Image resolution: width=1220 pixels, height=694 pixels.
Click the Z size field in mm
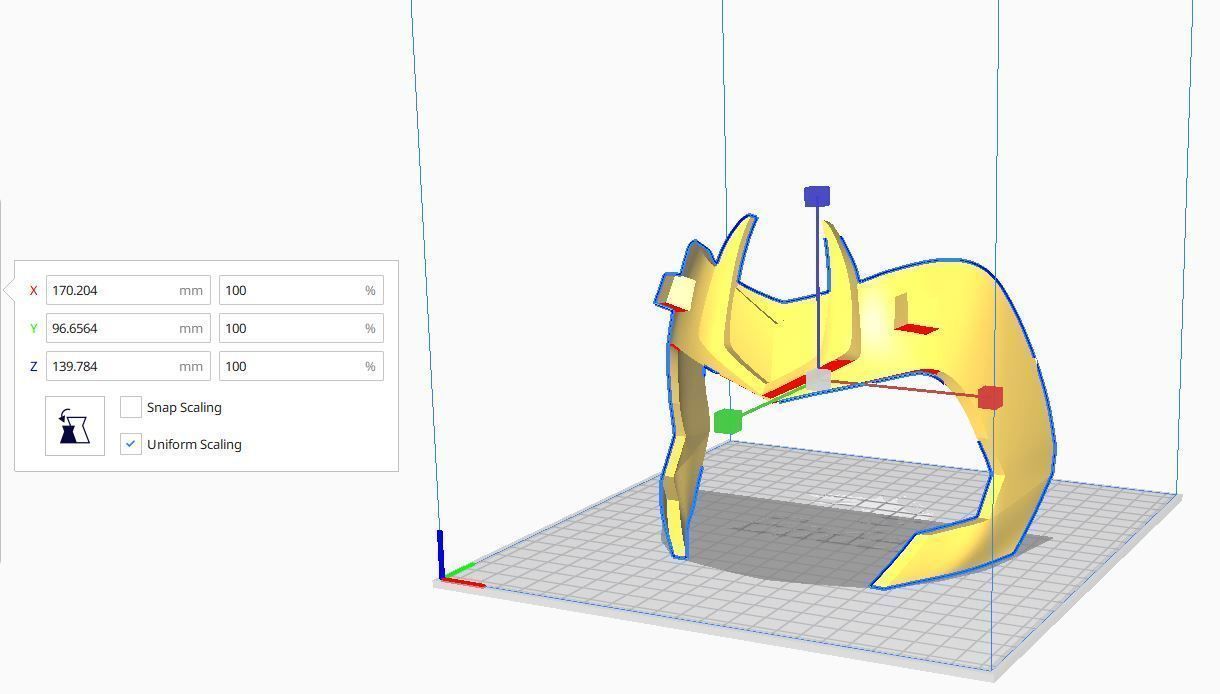pyautogui.click(x=128, y=366)
